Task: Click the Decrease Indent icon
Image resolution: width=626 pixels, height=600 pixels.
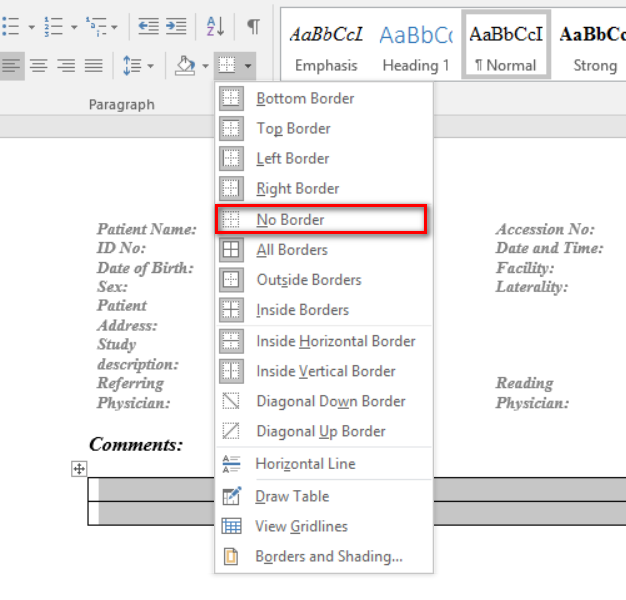Action: tap(148, 27)
